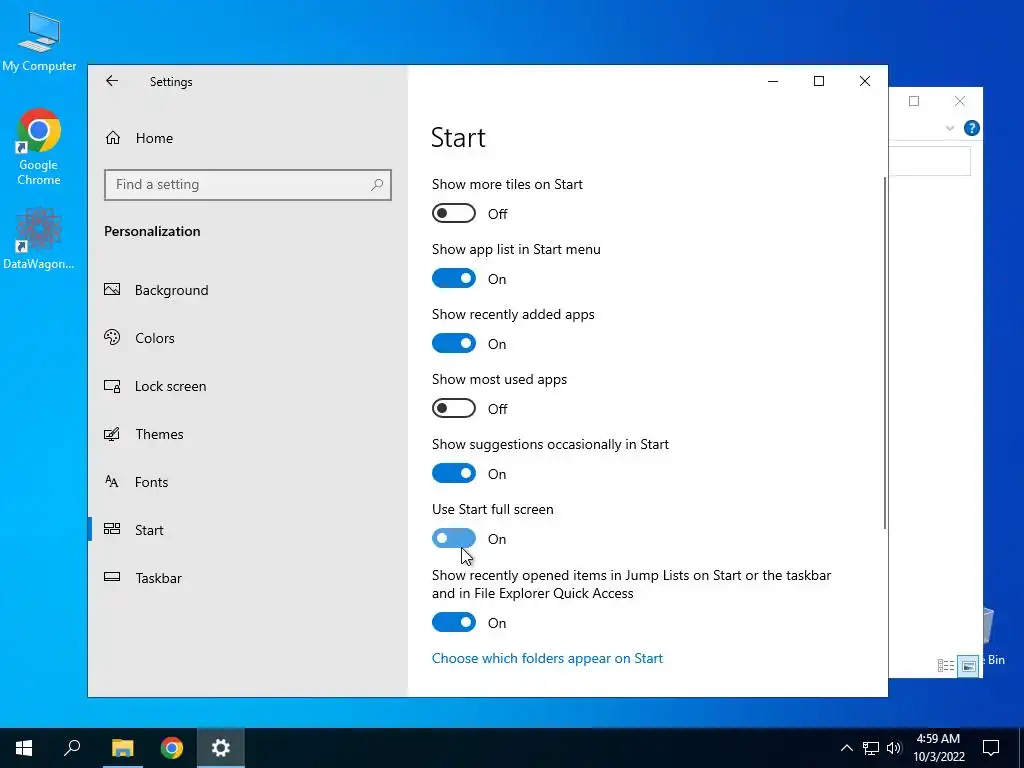
Task: Toggle Show app list in Start menu
Action: point(454,279)
